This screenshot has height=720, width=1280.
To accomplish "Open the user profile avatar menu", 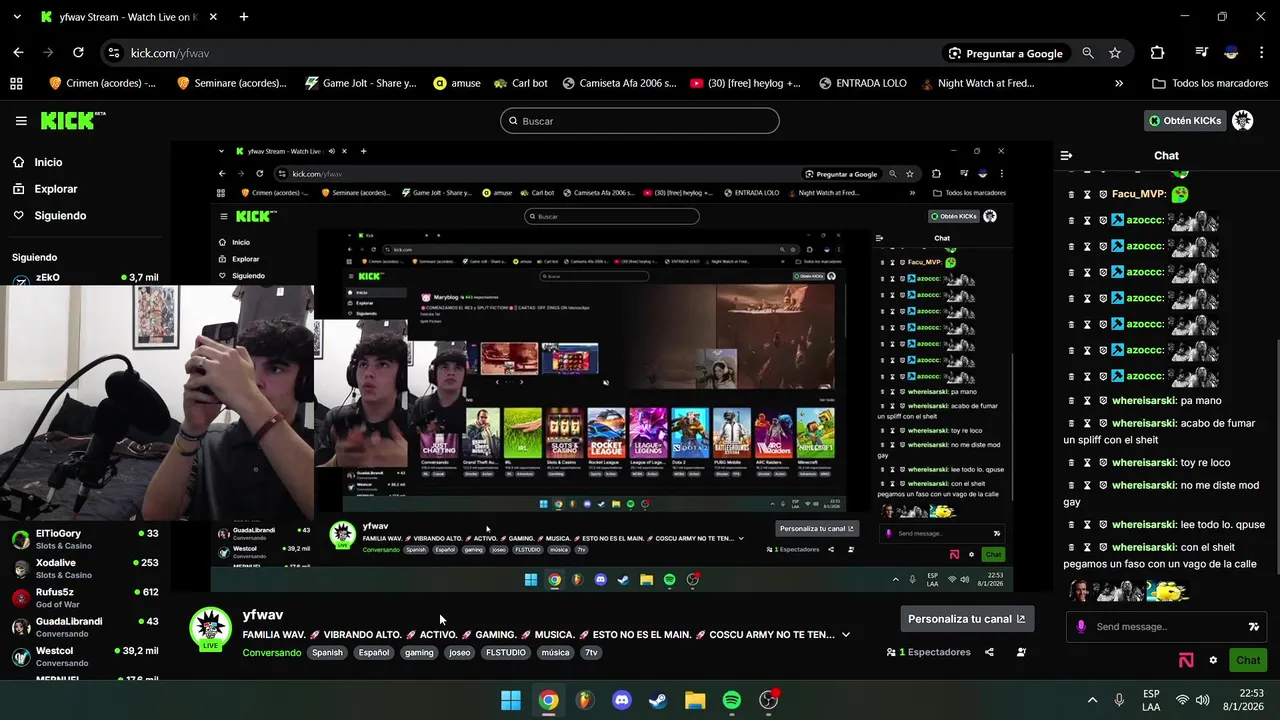I will (1242, 121).
